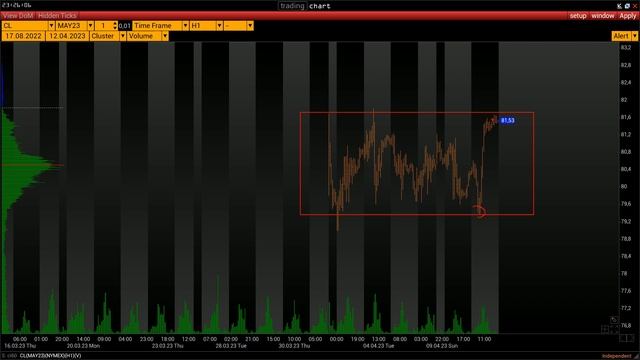Open the Volume data dropdown

[165, 36]
